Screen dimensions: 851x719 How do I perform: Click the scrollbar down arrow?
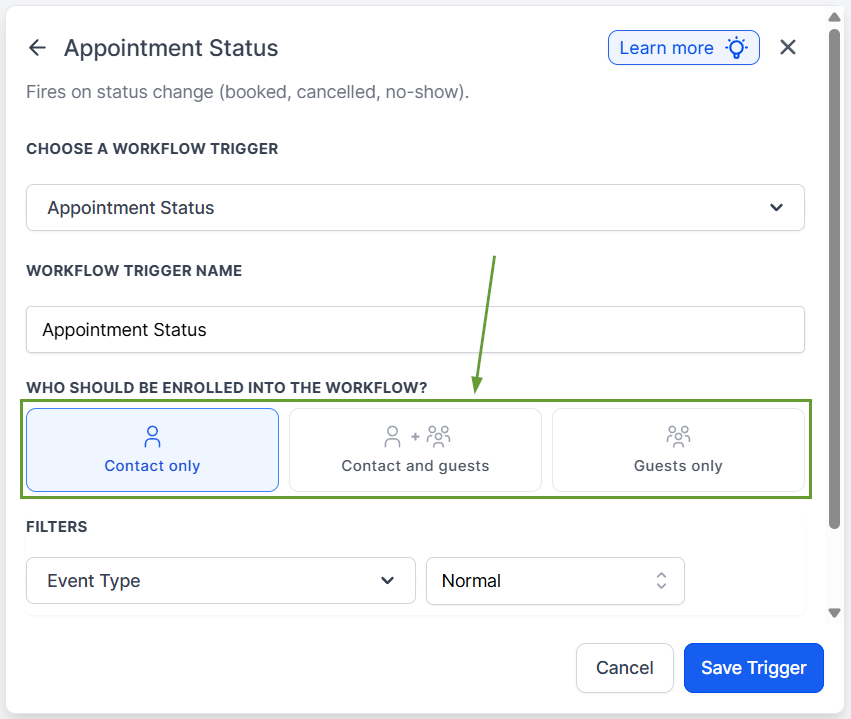(835, 613)
